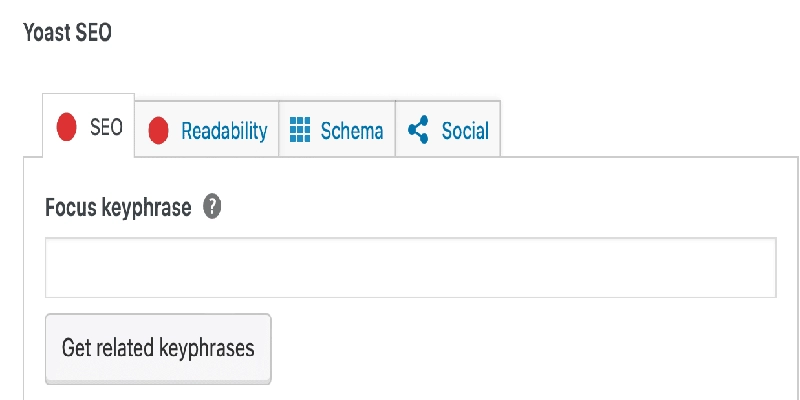Switch to the SEO tab
Image resolution: width=800 pixels, height=400 pixels.
pos(89,127)
